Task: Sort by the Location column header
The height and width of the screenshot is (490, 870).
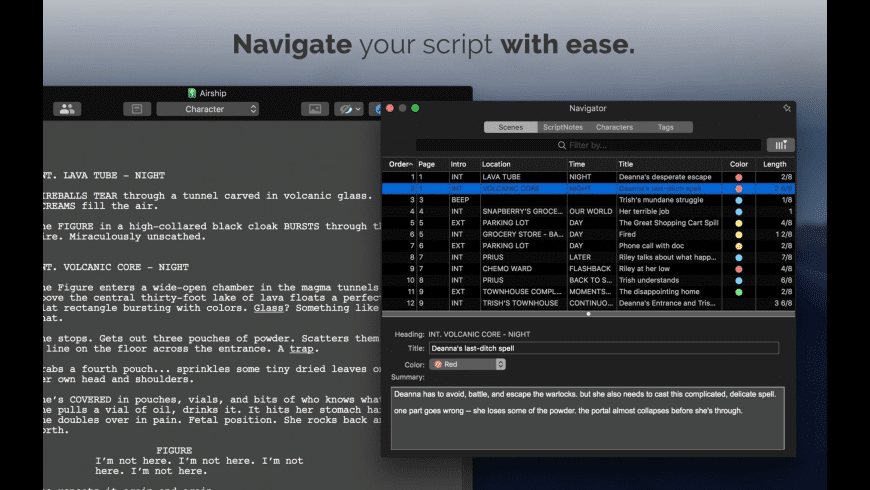Action: [523, 164]
